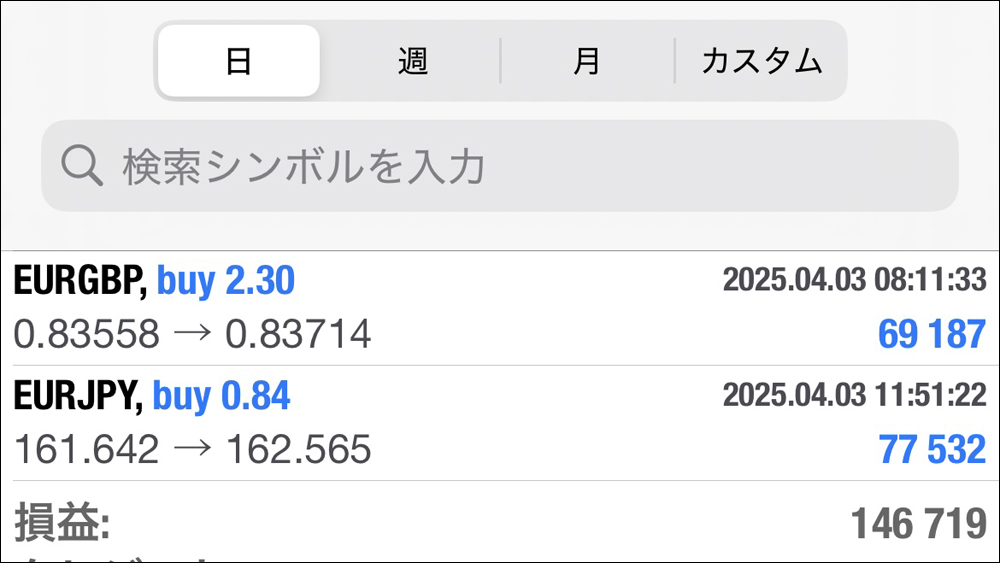Tap the EURJPY profit value 77 532
Screen dimensions: 1000x563
932,450
